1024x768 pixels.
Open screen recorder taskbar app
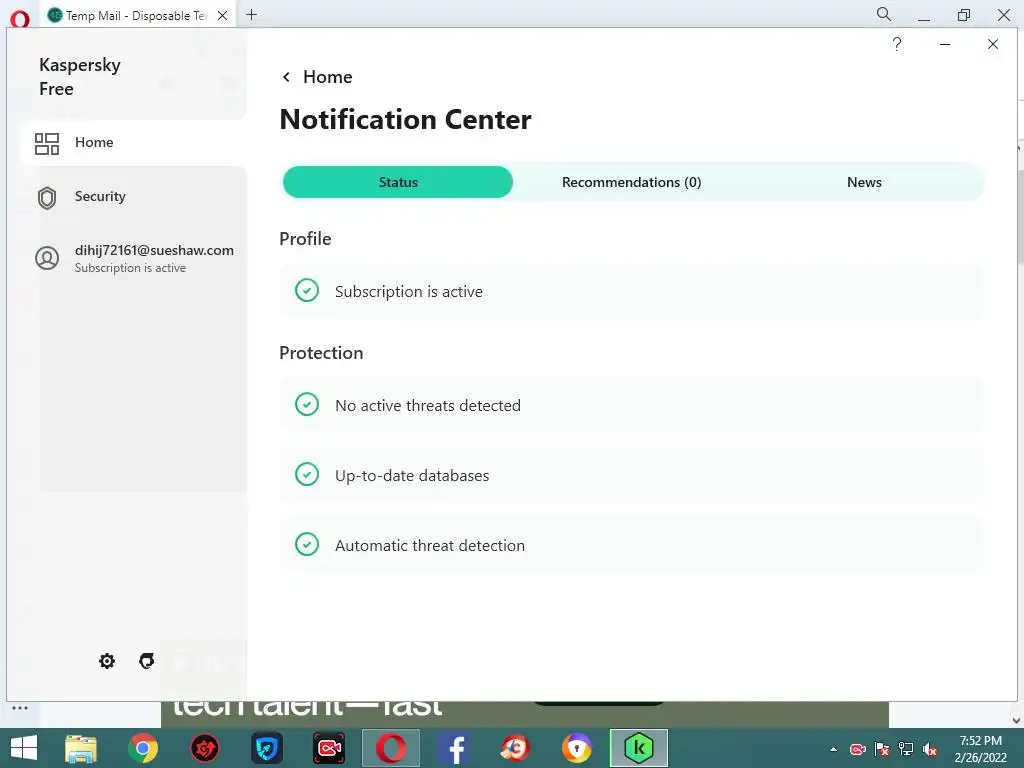(328, 748)
